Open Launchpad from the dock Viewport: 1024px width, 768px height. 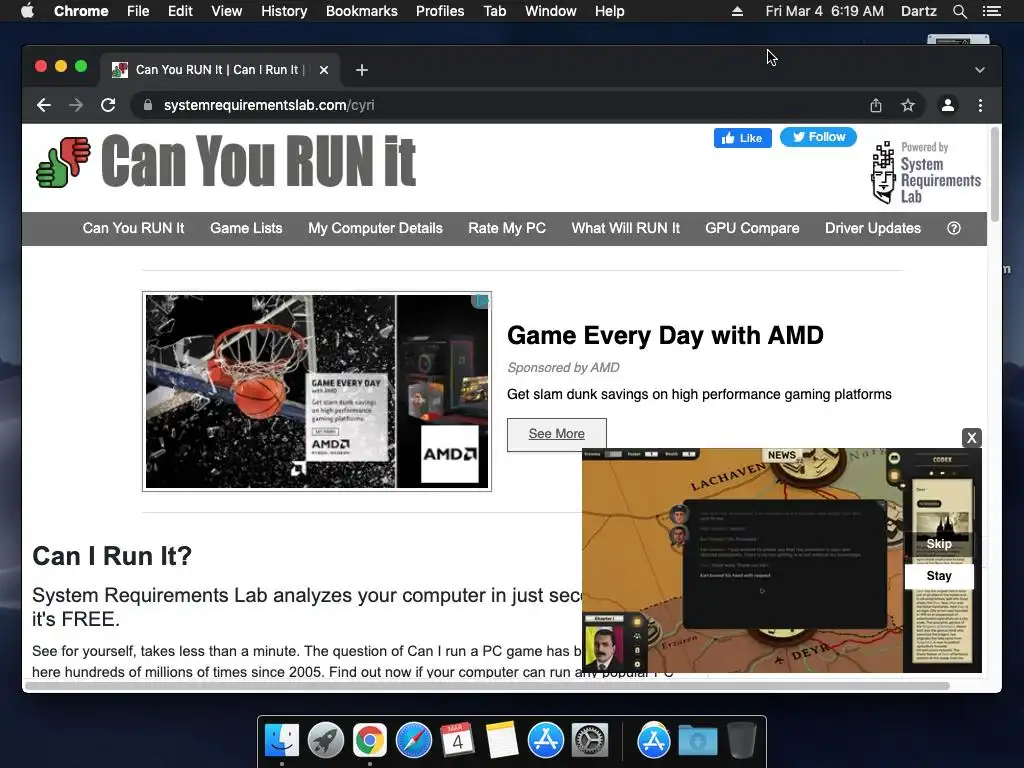(326, 741)
